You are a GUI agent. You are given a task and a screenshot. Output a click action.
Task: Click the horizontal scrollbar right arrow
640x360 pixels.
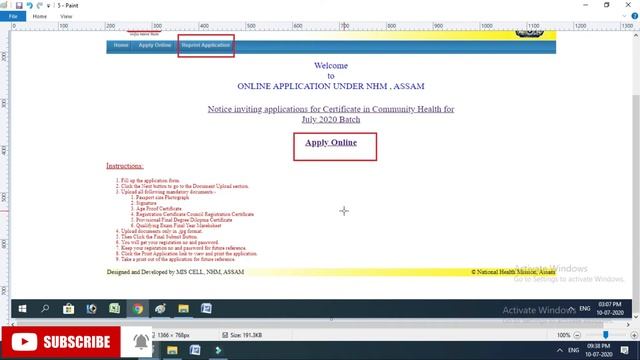tap(628, 324)
